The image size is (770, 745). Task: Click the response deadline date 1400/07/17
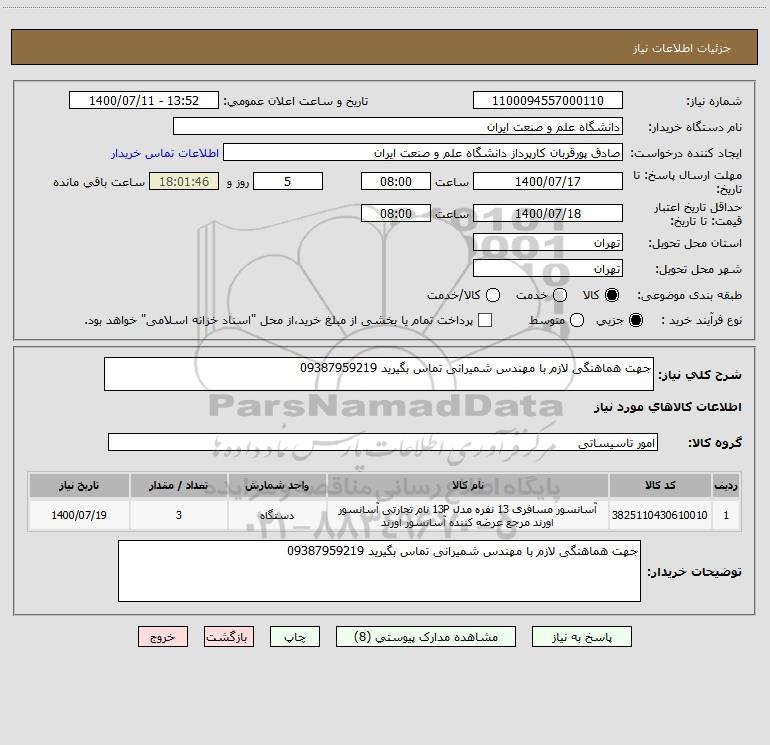coord(548,181)
